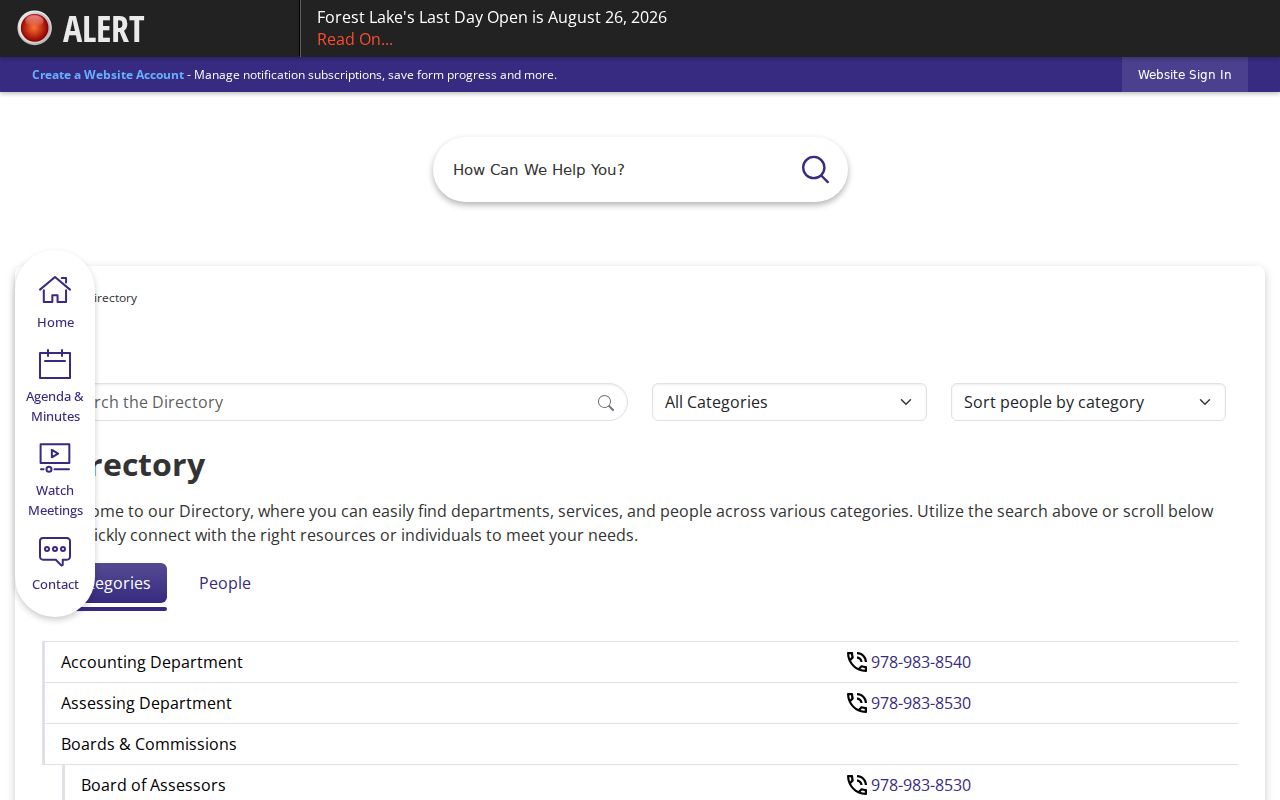The height and width of the screenshot is (800, 1280).
Task: Open the Contact chat bubble icon
Action: 55,552
